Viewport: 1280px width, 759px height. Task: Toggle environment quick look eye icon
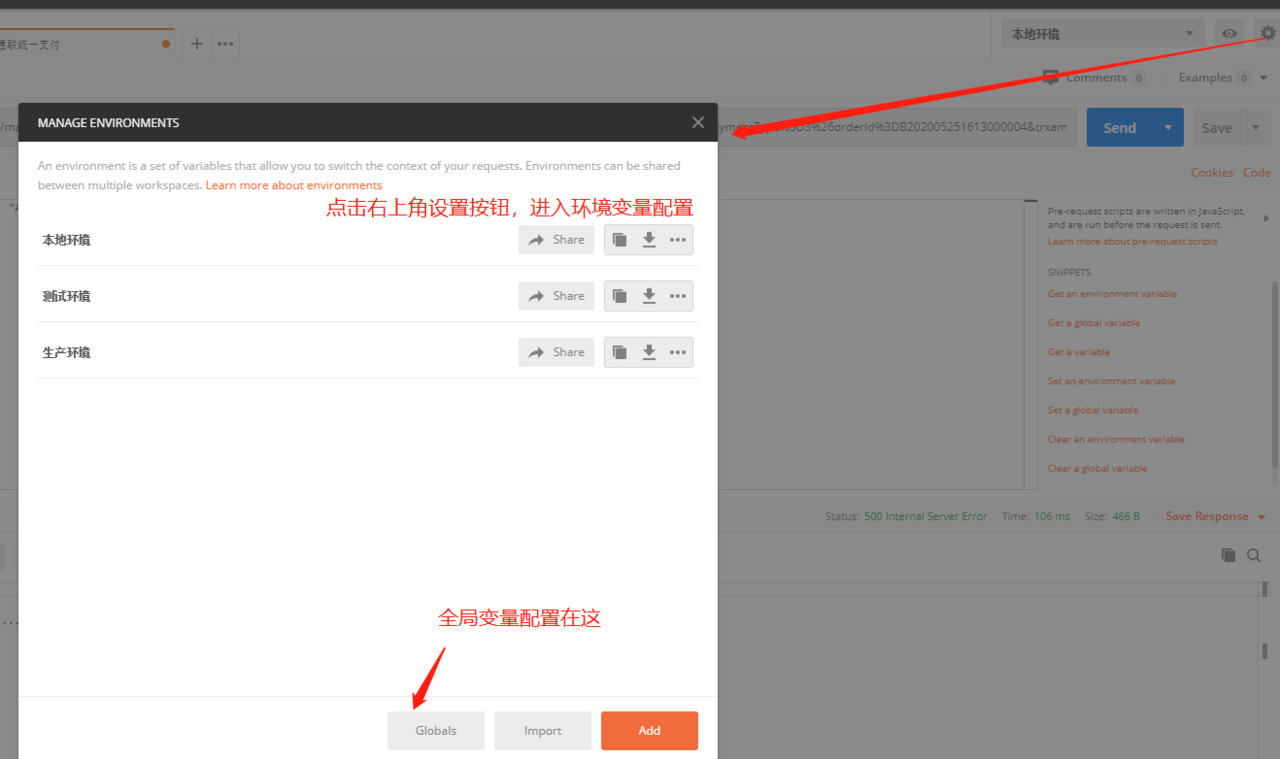tap(1229, 34)
